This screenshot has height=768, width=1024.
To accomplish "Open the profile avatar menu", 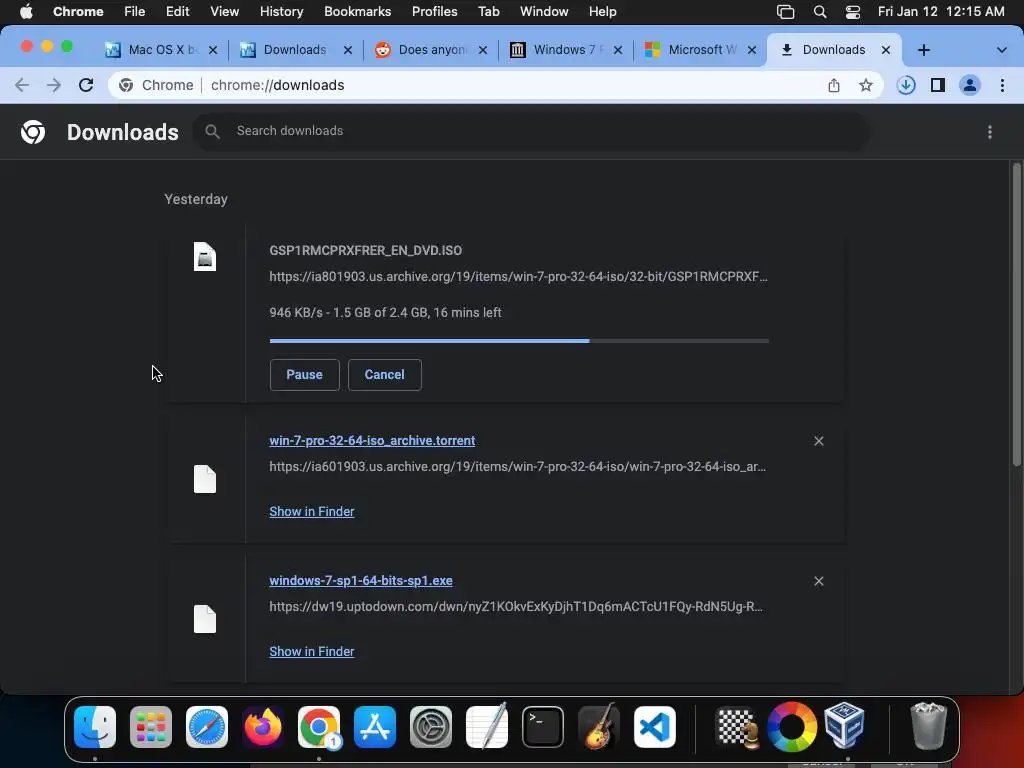I will point(970,85).
